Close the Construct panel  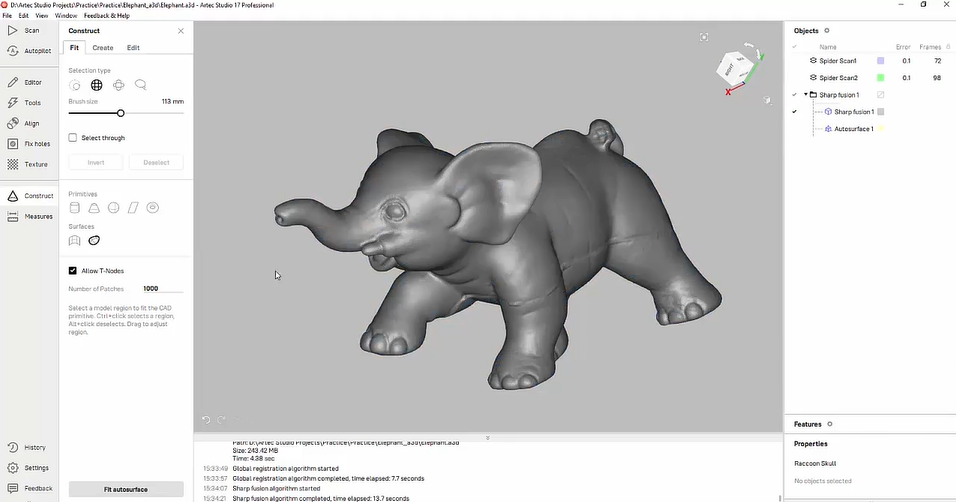[180, 30]
